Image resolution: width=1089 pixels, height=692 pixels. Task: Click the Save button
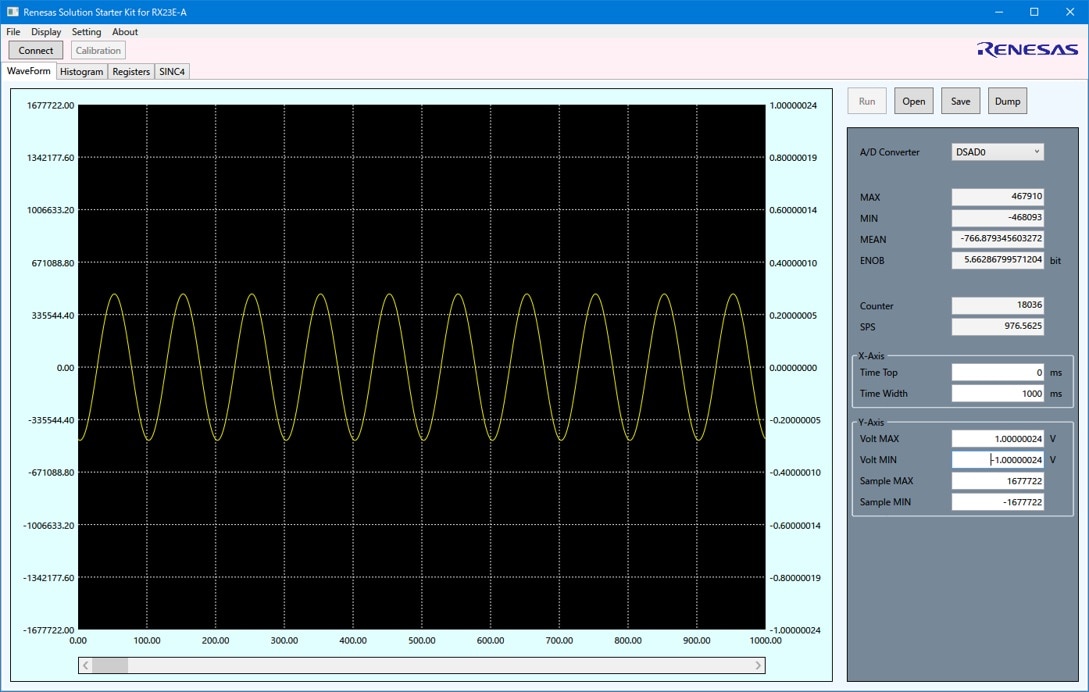(961, 101)
